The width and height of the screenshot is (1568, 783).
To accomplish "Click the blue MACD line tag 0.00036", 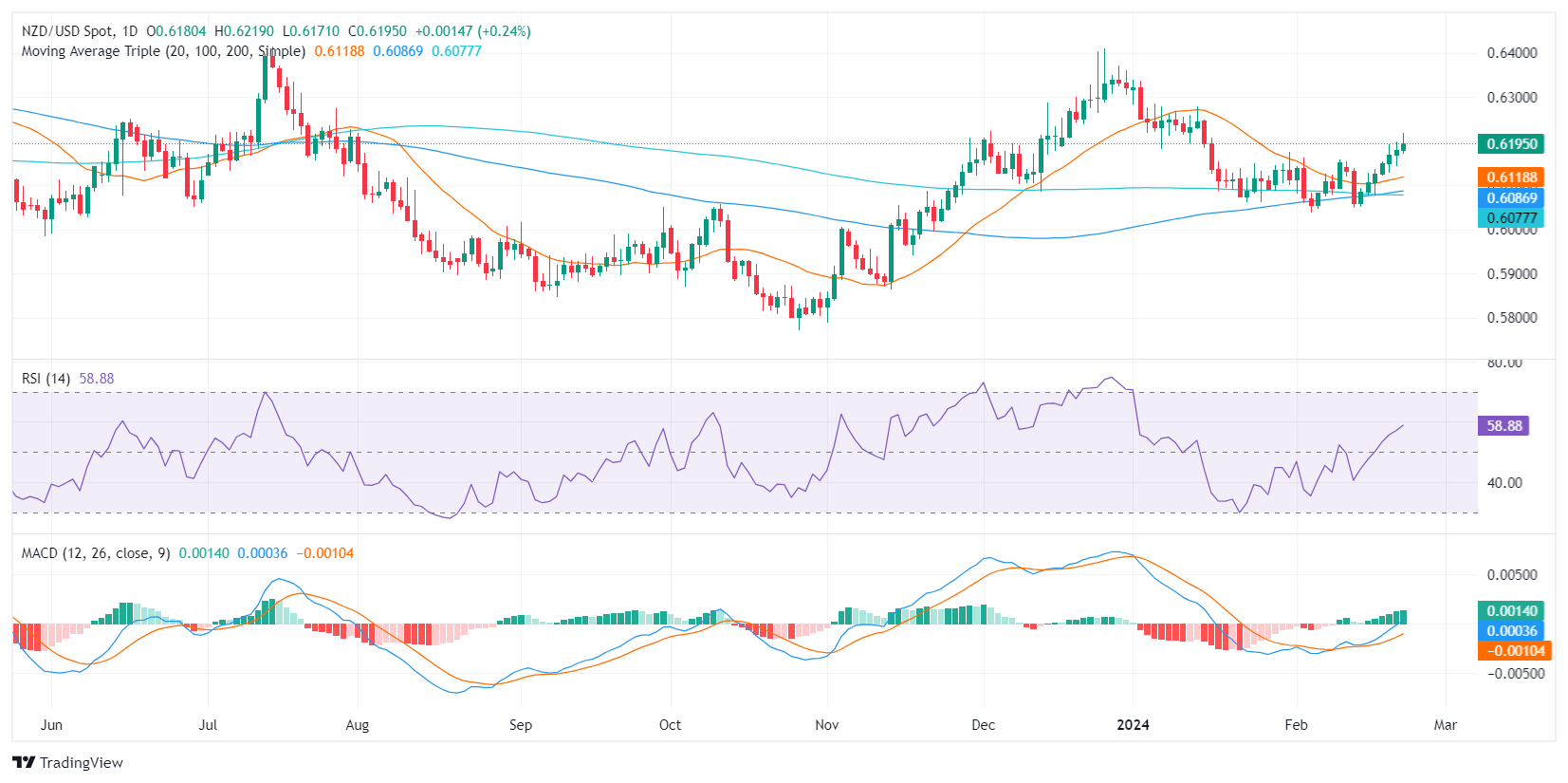I will pos(1511,631).
